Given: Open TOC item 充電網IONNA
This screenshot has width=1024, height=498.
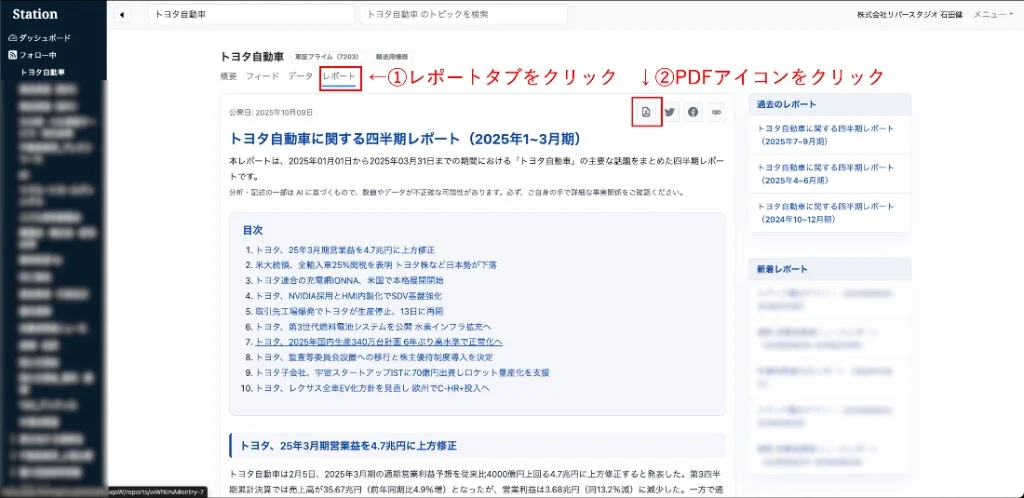Looking at the screenshot, I should click(349, 281).
